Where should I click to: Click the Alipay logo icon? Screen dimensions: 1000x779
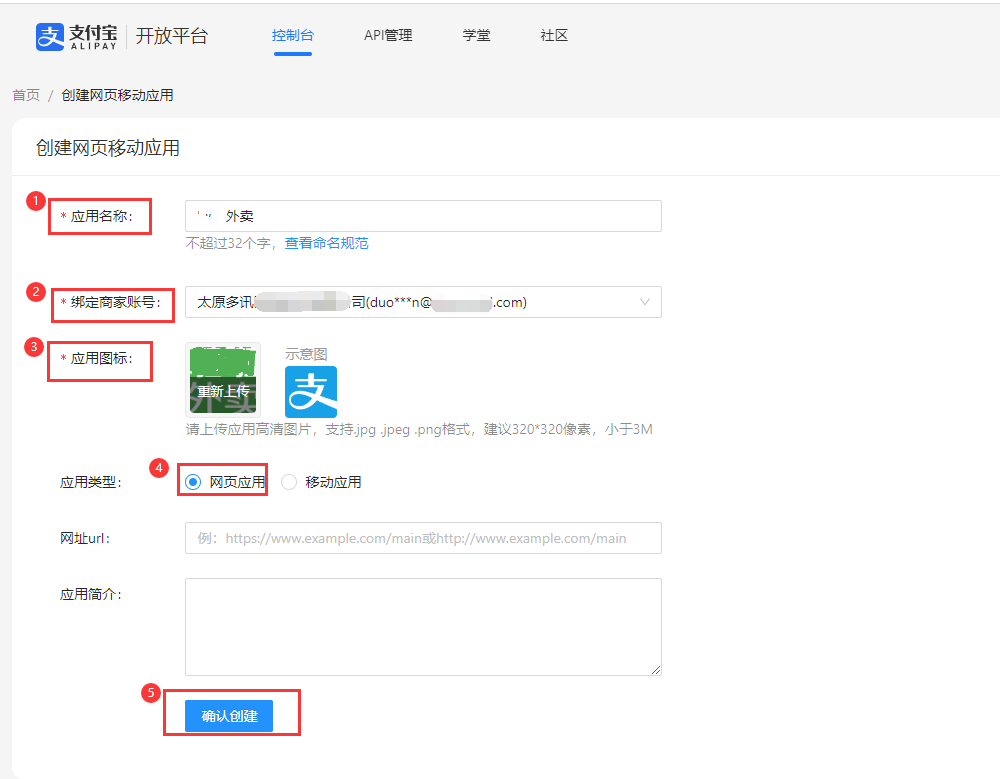50,36
